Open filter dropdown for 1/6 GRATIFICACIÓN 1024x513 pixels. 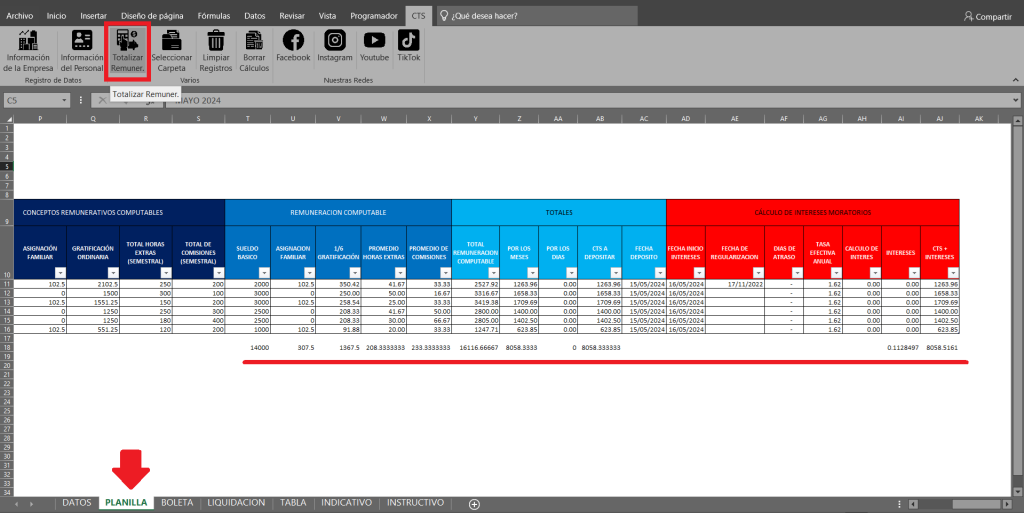[x=355, y=273]
